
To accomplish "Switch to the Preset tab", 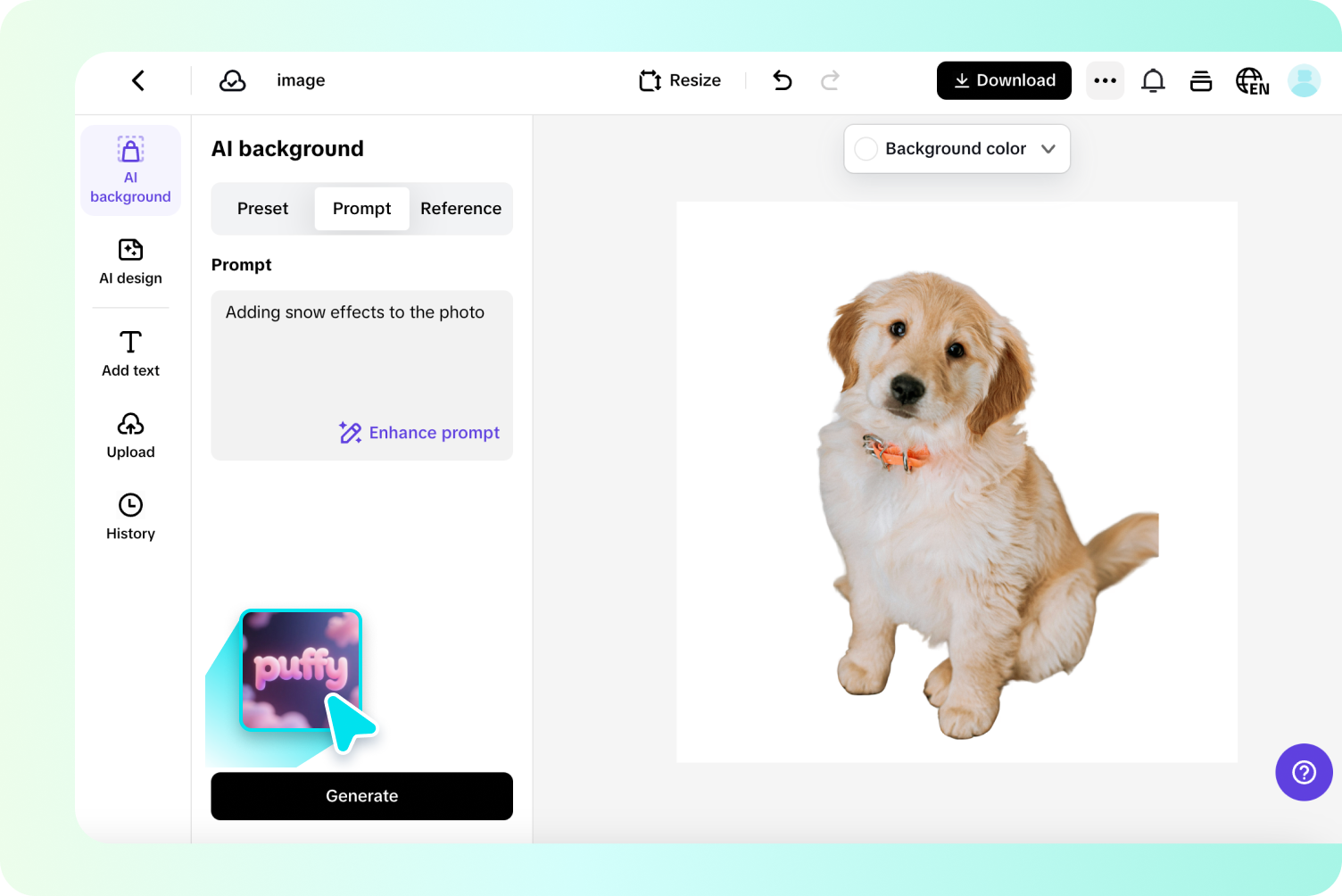I will tap(262, 208).
